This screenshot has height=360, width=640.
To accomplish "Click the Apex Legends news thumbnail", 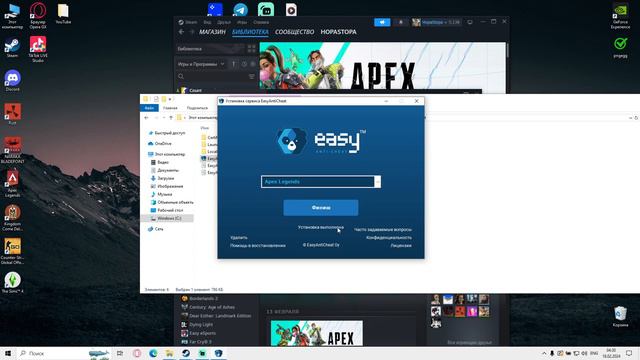I will (x=317, y=333).
